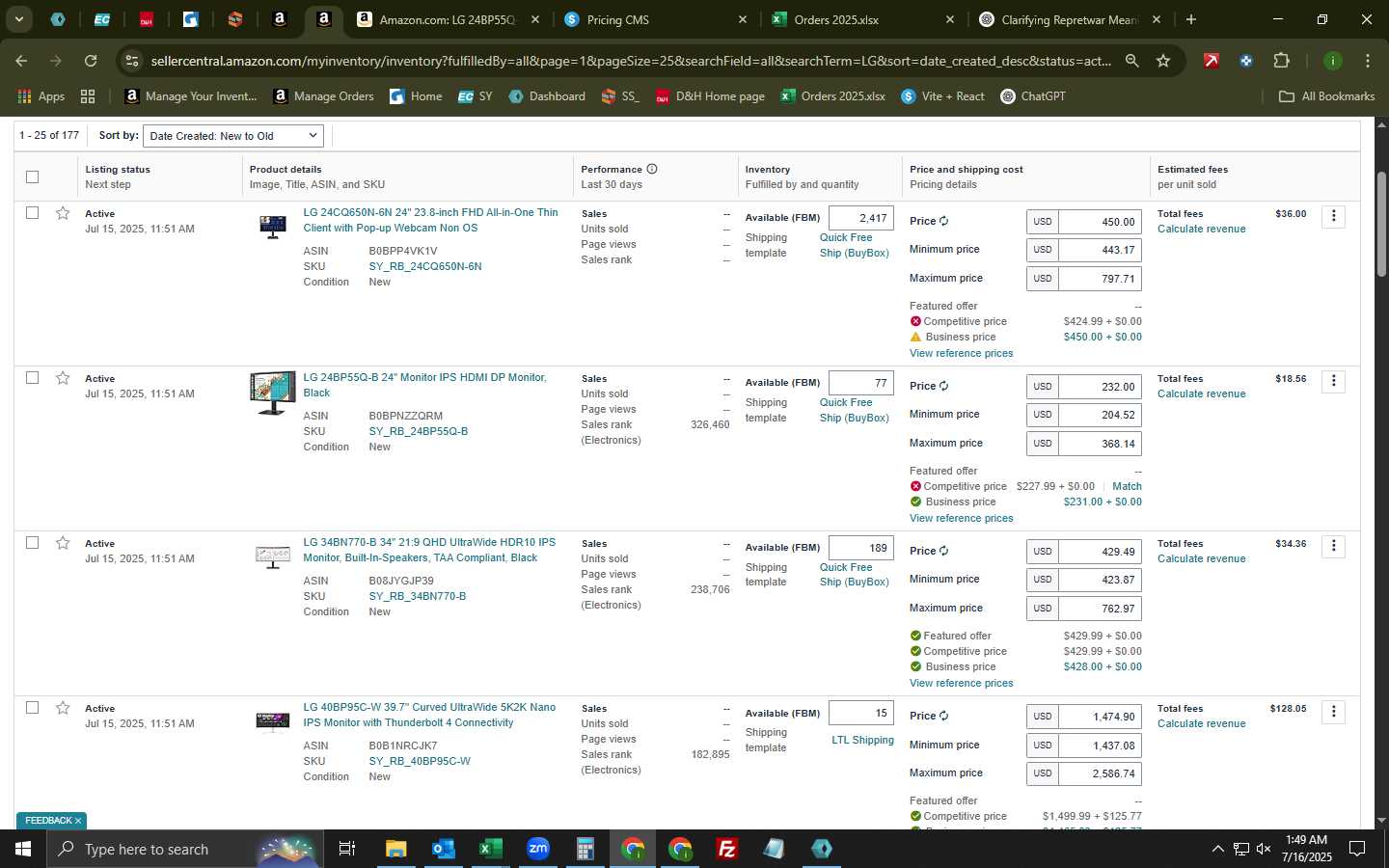Edit the maximum price field showing 2,586.74
1389x868 pixels.
tap(1100, 773)
